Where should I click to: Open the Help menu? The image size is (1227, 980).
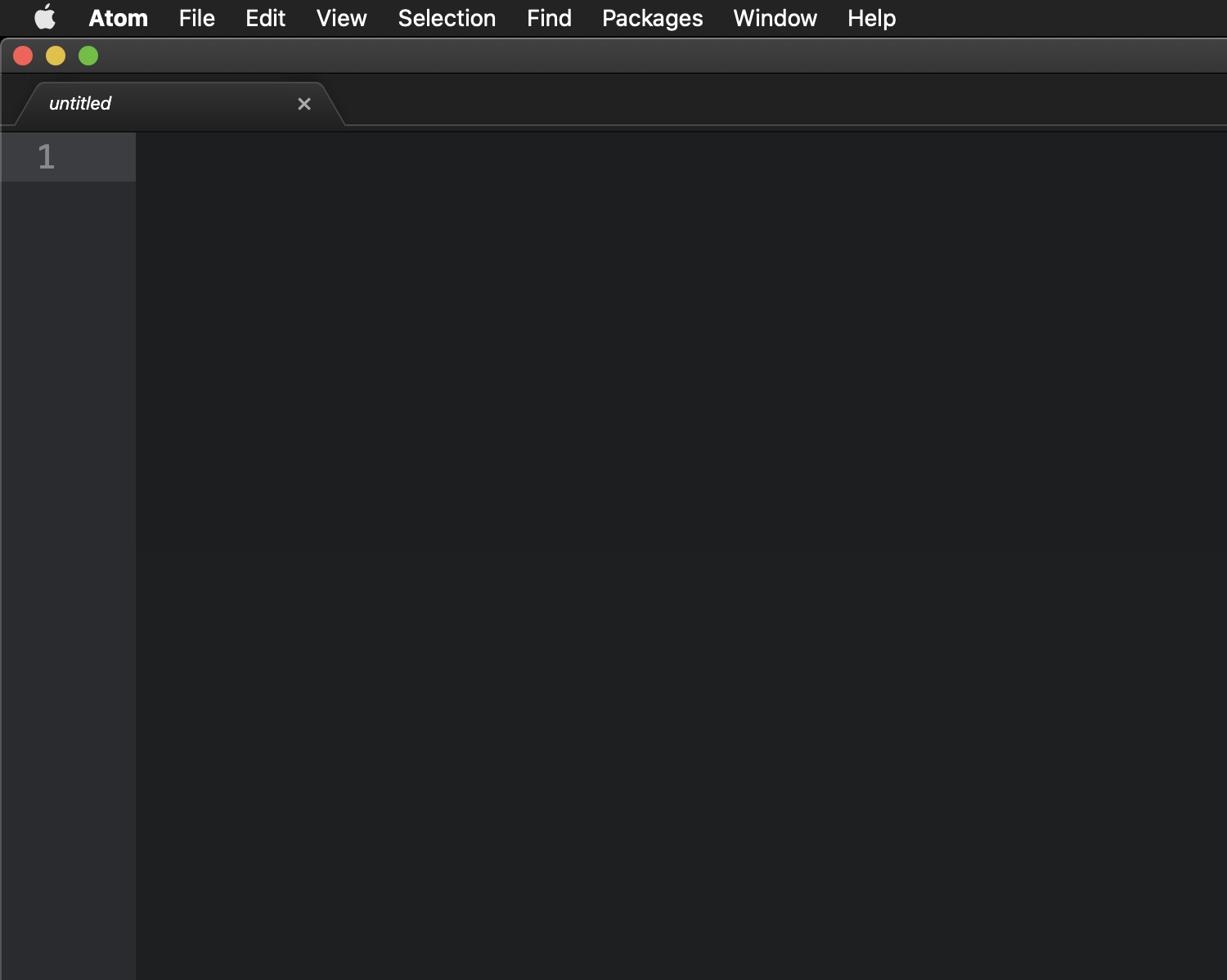[x=871, y=18]
